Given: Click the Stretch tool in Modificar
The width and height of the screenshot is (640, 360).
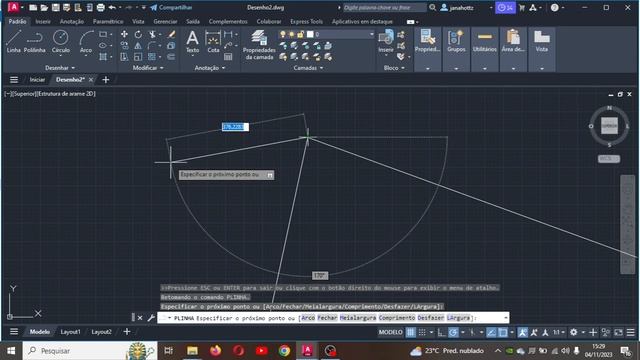Looking at the screenshot, I should point(124,57).
